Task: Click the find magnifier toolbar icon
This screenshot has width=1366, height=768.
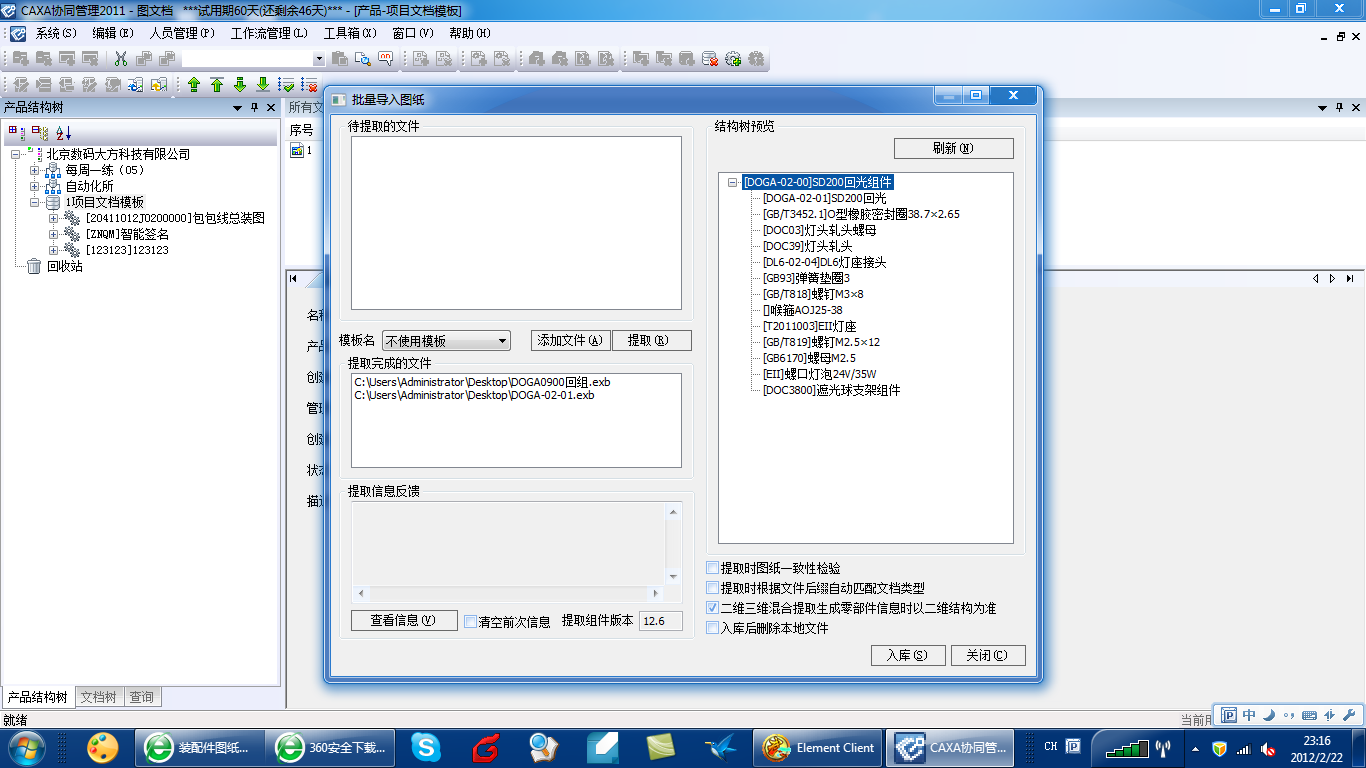Action: [x=362, y=59]
